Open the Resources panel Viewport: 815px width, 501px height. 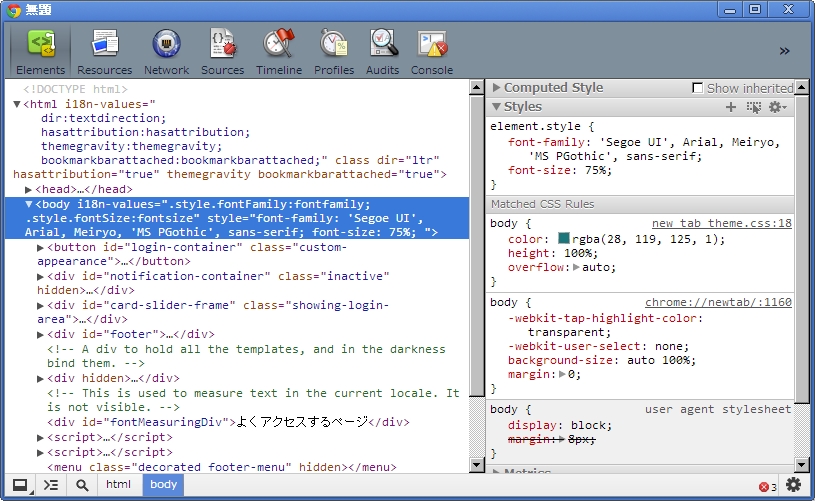104,51
